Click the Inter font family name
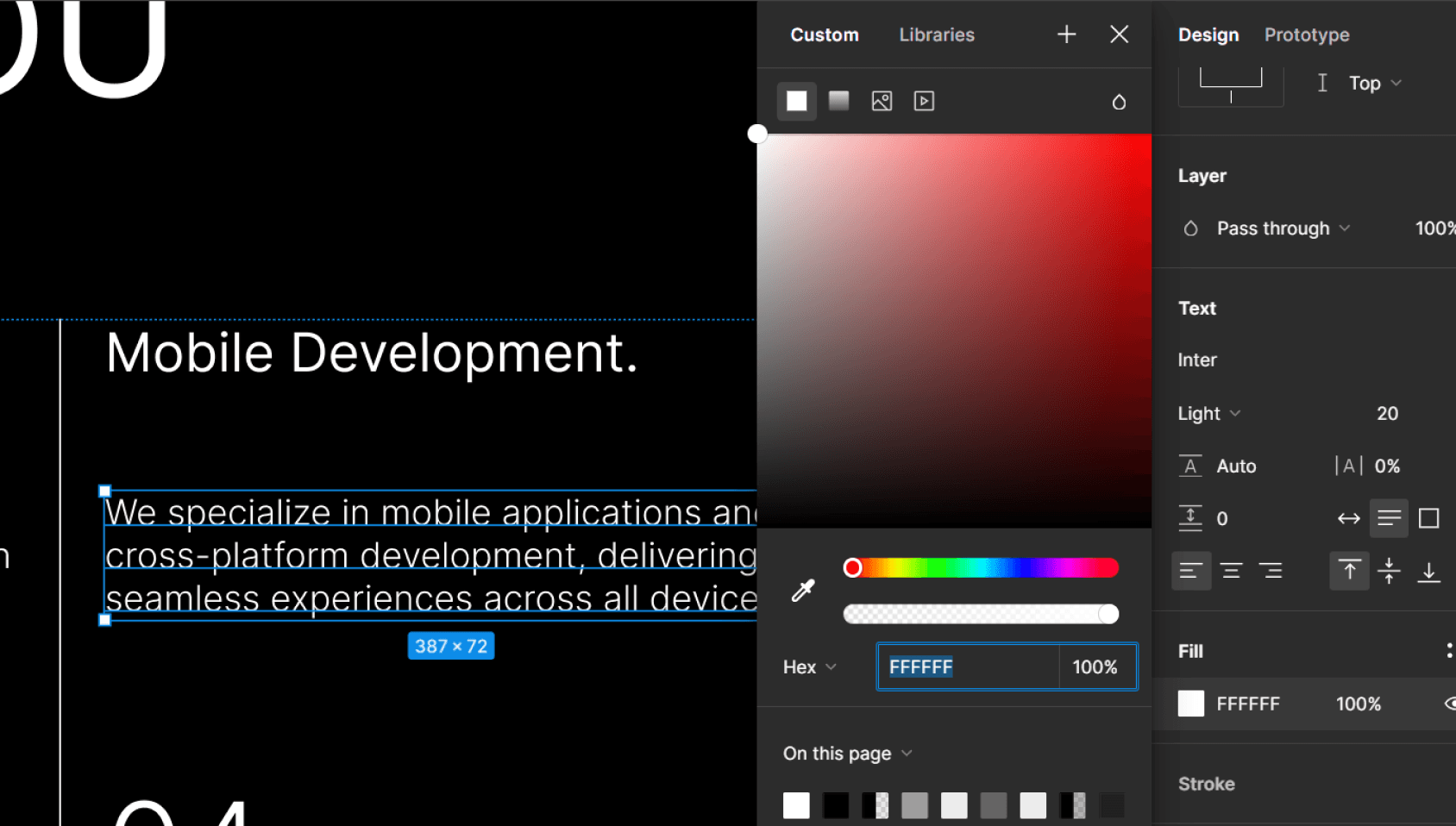Screen dimensions: 1456x826 pos(1197,360)
